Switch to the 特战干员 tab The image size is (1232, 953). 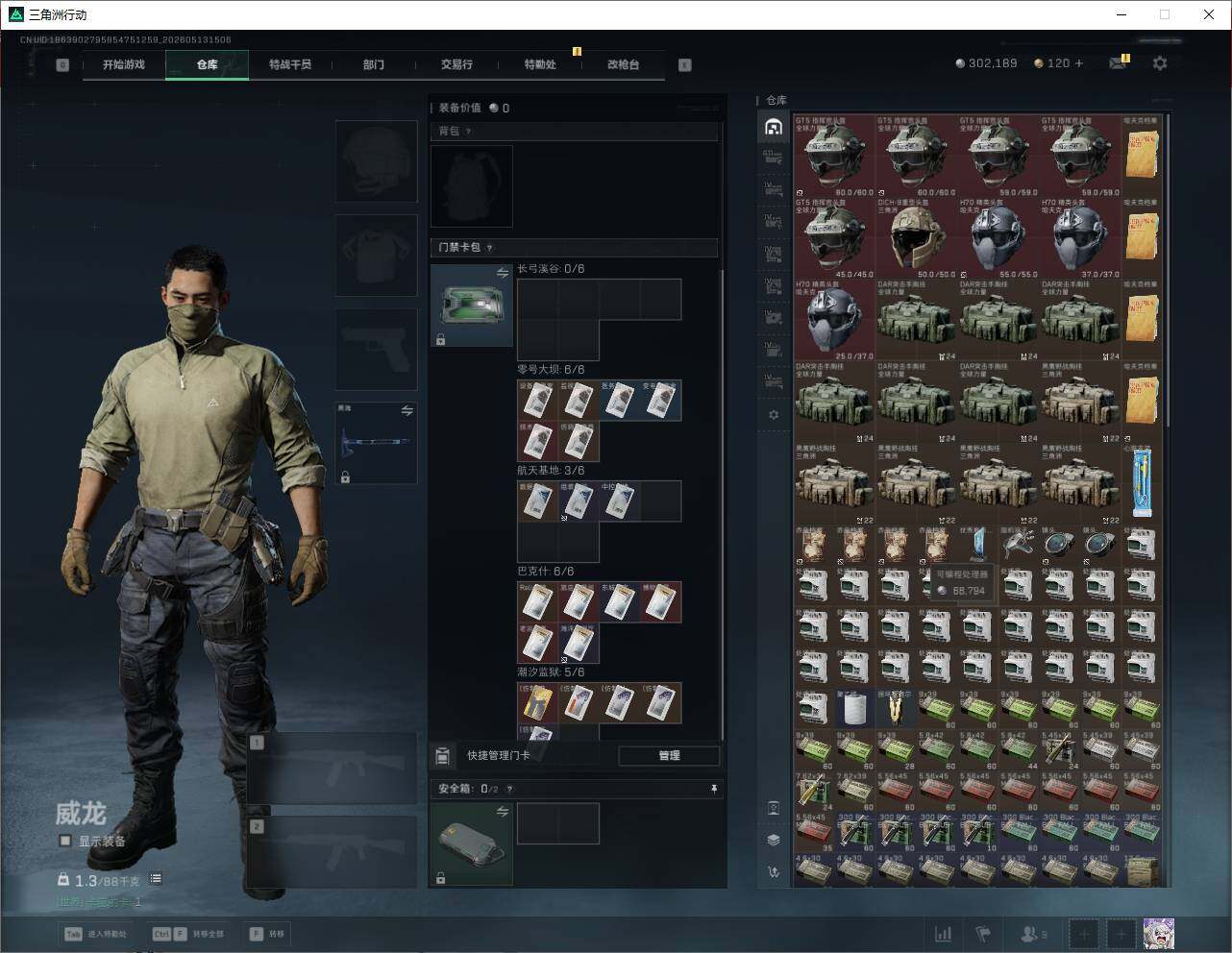click(289, 64)
